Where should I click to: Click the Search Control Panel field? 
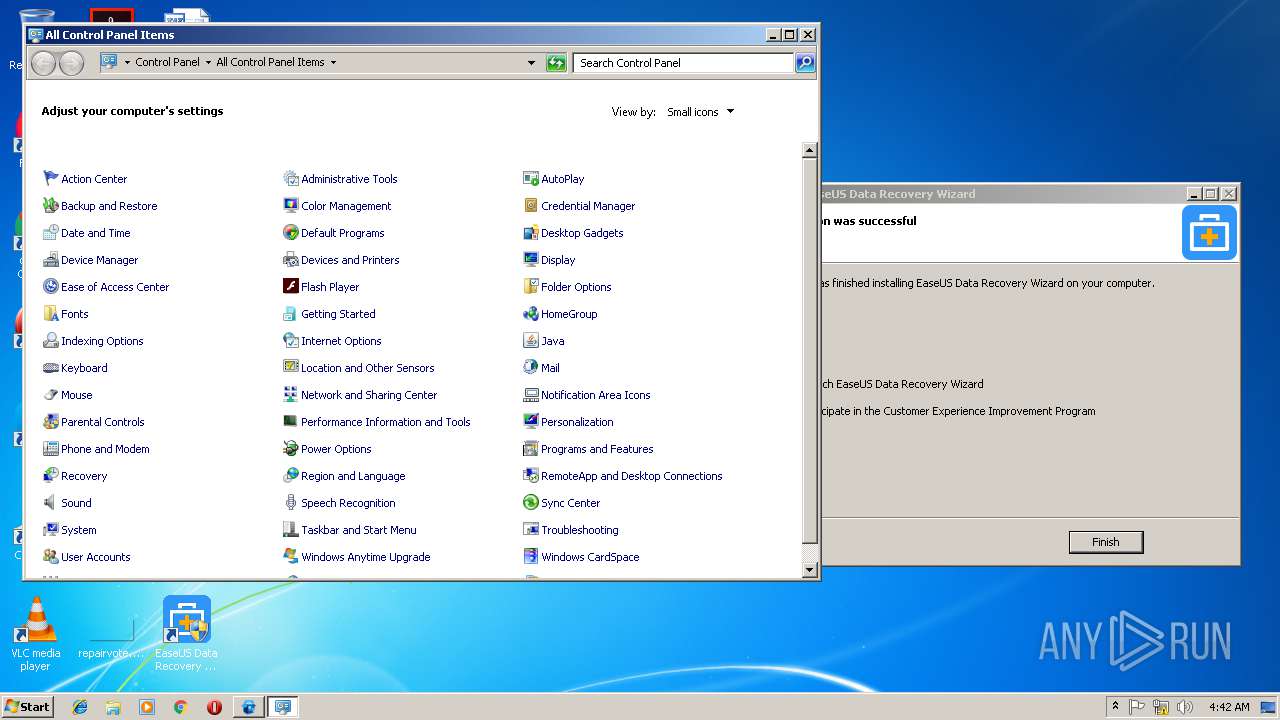684,63
